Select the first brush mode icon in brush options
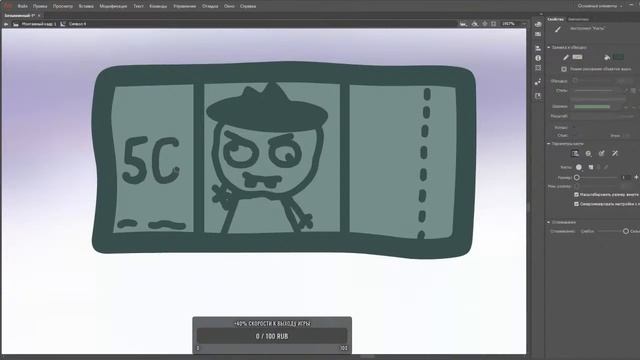The width and height of the screenshot is (640, 360). click(x=575, y=153)
